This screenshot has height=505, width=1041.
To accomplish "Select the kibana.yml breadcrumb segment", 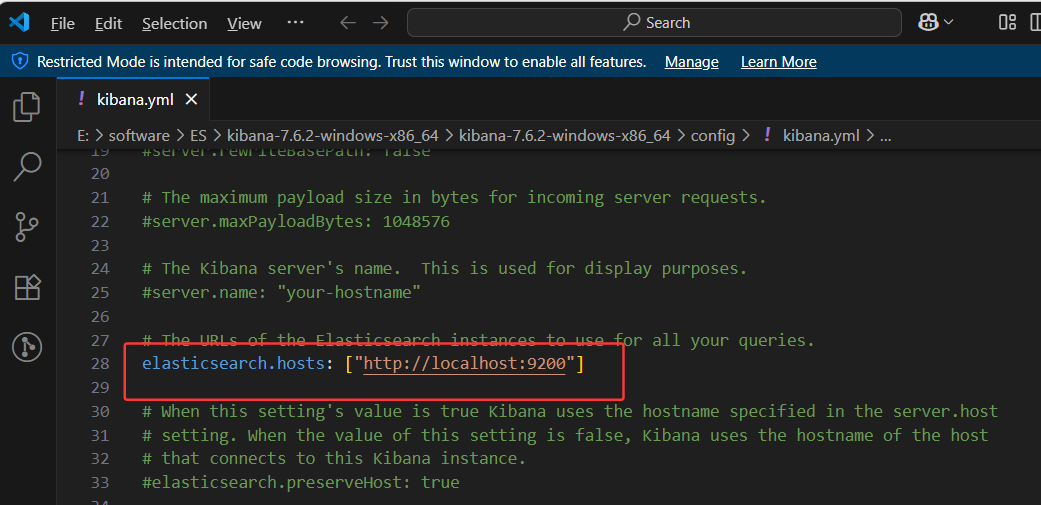I will 821,136.
